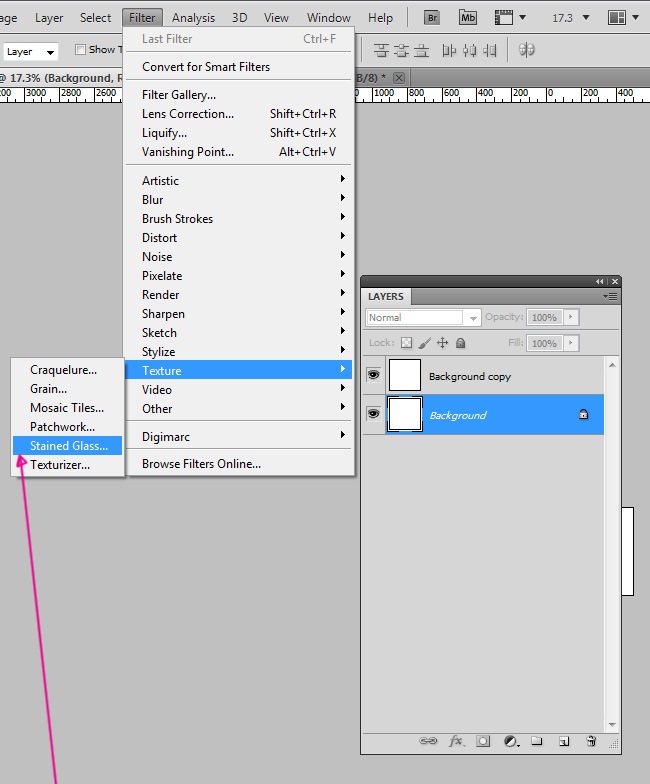Add a layer mask to the layer
The width and height of the screenshot is (650, 784).
click(x=483, y=741)
